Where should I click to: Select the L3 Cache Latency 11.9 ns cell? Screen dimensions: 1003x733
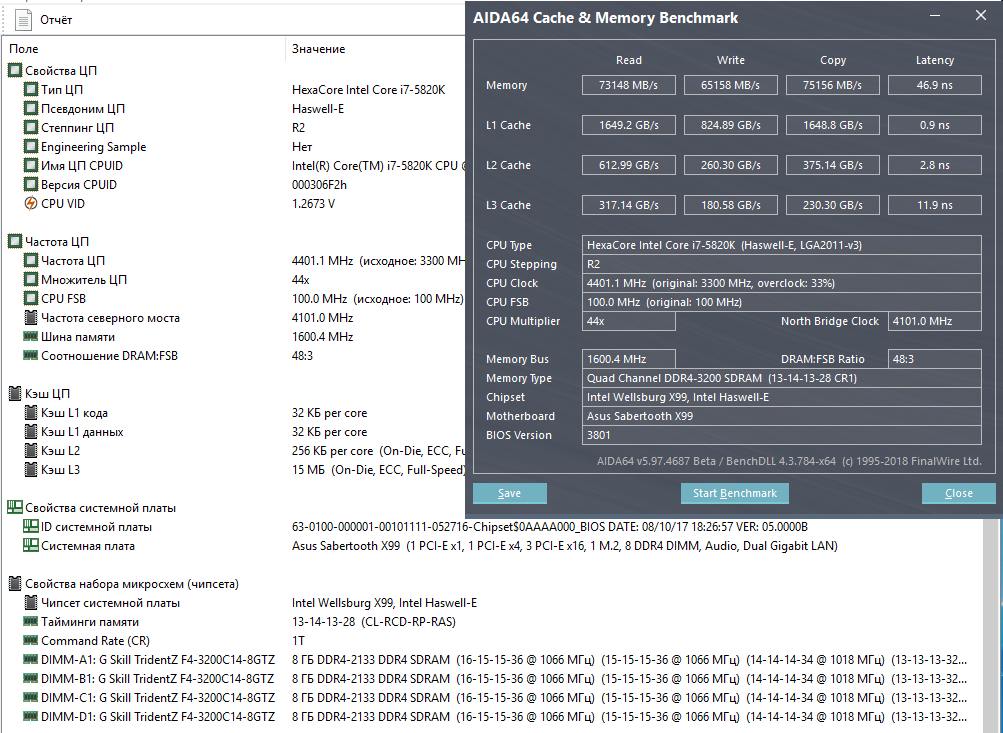click(935, 205)
